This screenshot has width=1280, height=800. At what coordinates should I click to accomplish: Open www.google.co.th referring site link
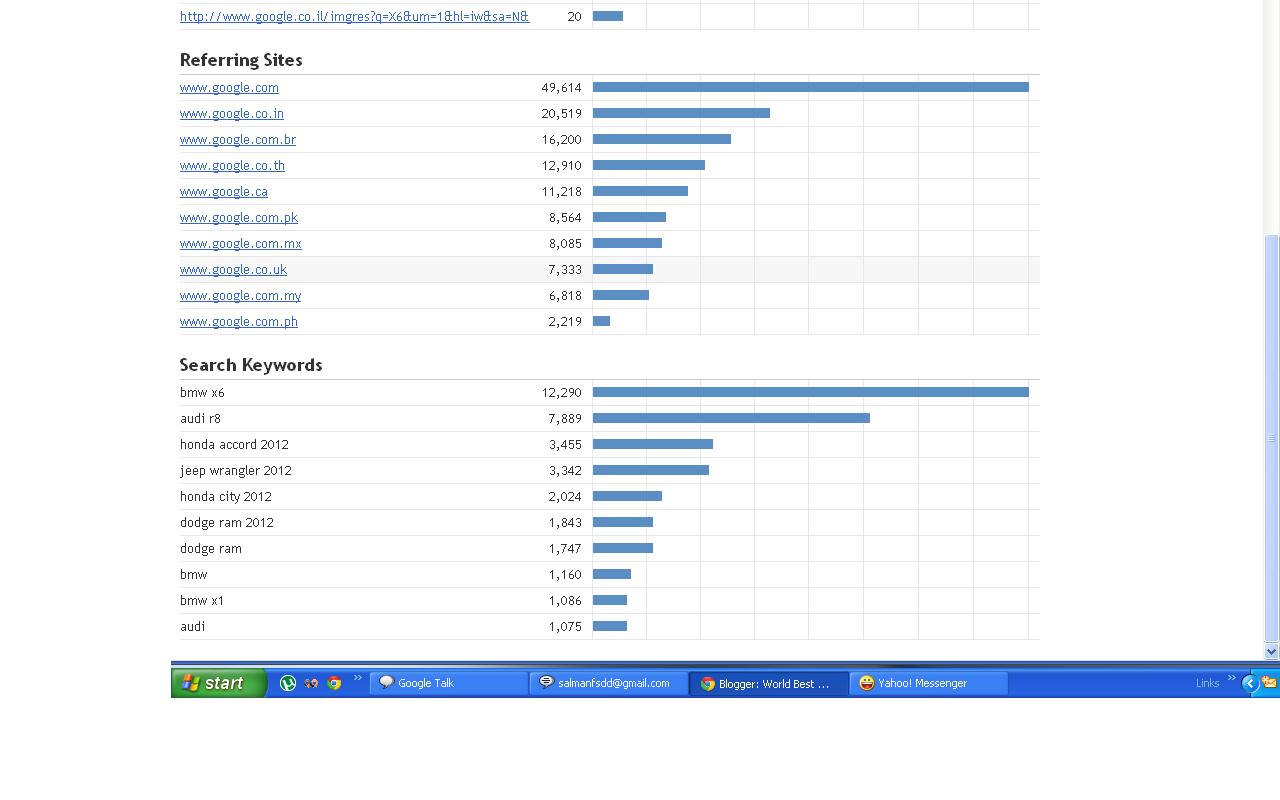[x=232, y=166]
